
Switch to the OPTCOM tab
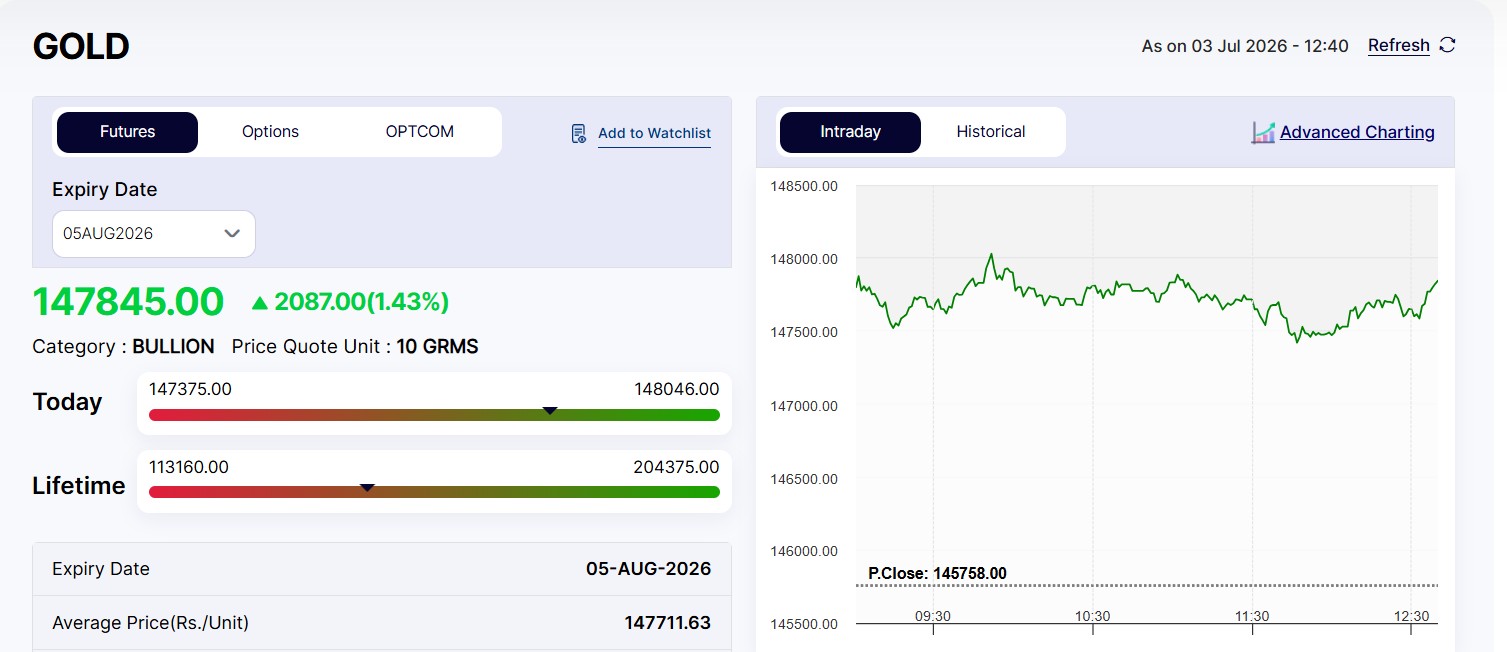420,132
